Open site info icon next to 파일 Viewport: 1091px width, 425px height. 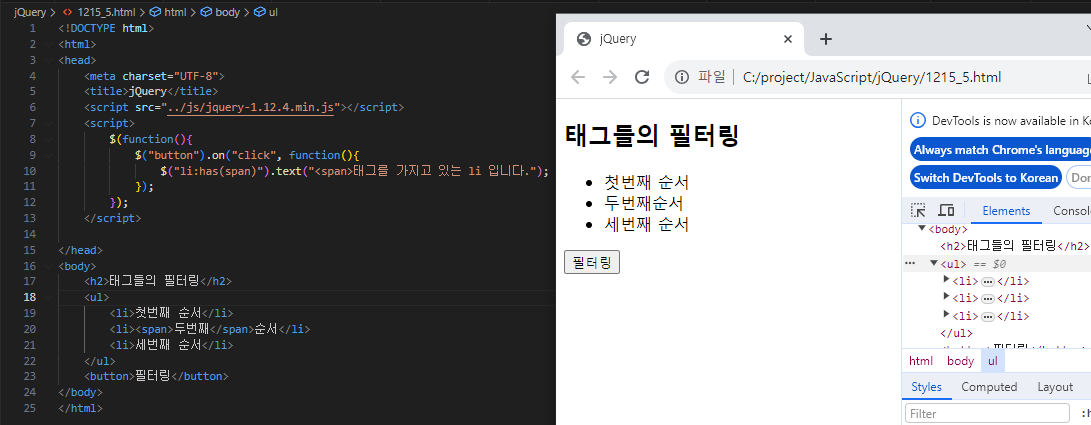(683, 77)
